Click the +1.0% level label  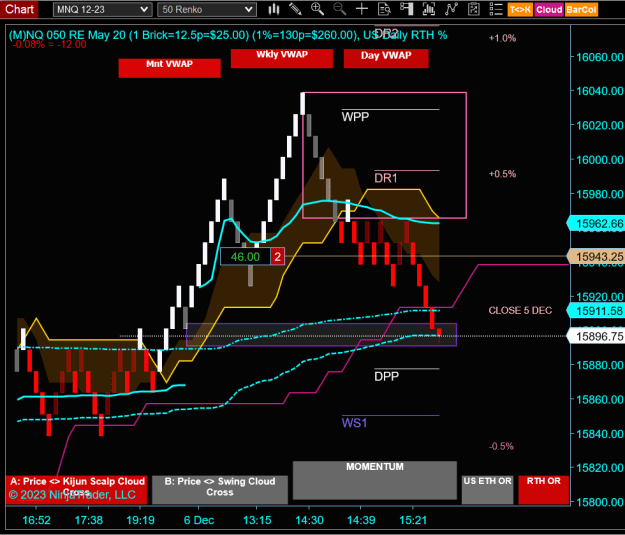(x=502, y=38)
